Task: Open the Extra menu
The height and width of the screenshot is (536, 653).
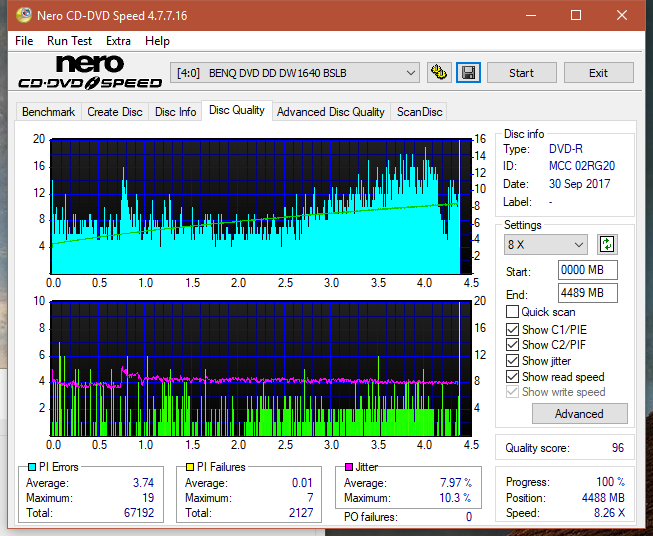Action: coord(118,41)
